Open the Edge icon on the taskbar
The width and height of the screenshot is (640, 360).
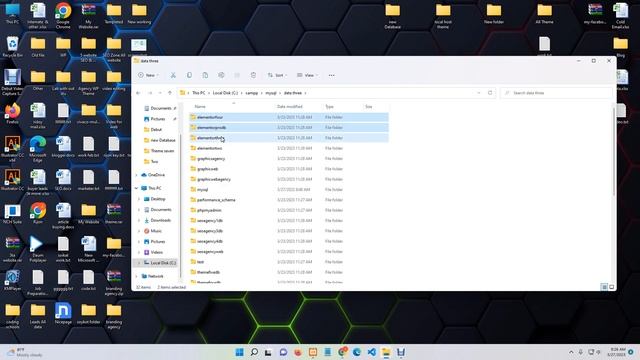click(357, 352)
